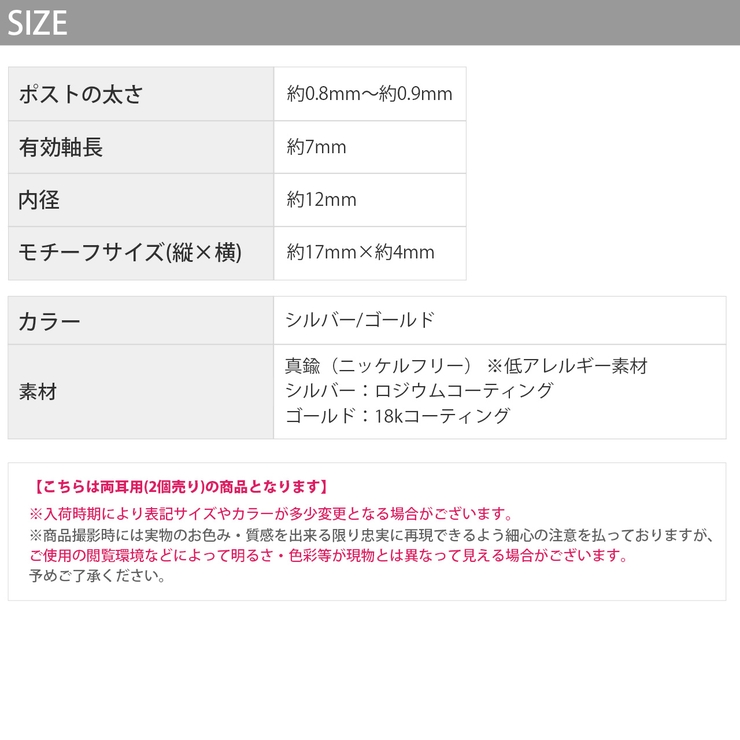Click the 約12mm value
Screen dimensions: 740x740
[x=321, y=200]
